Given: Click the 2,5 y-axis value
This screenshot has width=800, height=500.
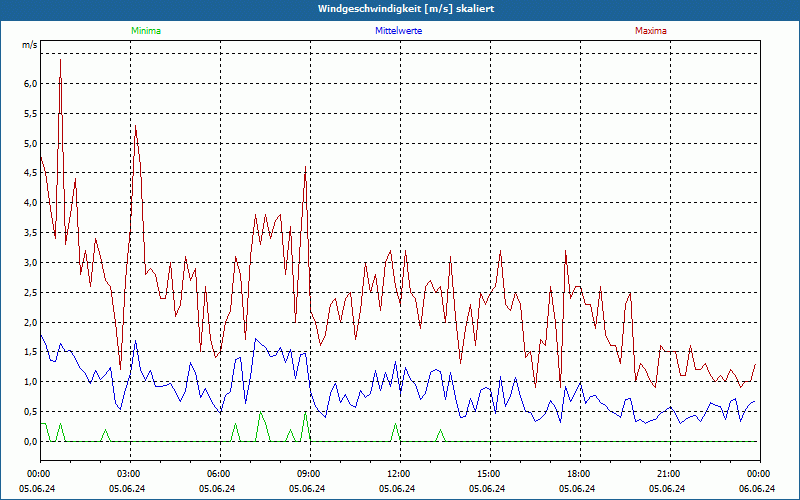Looking at the screenshot, I should (x=32, y=292).
